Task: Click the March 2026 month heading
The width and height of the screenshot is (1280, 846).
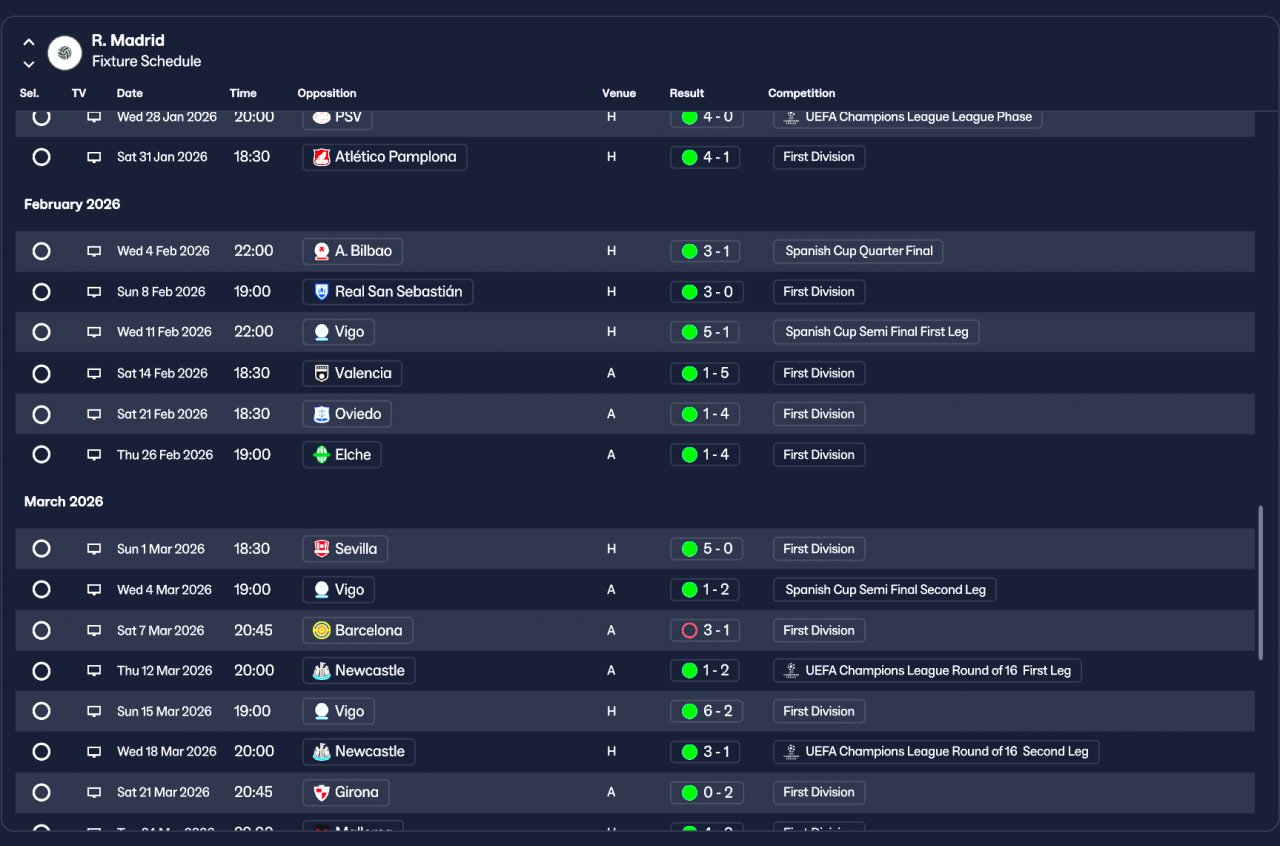Action: pos(64,502)
